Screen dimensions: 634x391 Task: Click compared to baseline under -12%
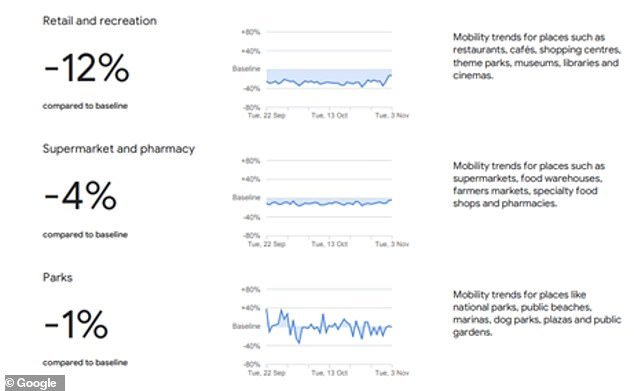pyautogui.click(x=85, y=106)
